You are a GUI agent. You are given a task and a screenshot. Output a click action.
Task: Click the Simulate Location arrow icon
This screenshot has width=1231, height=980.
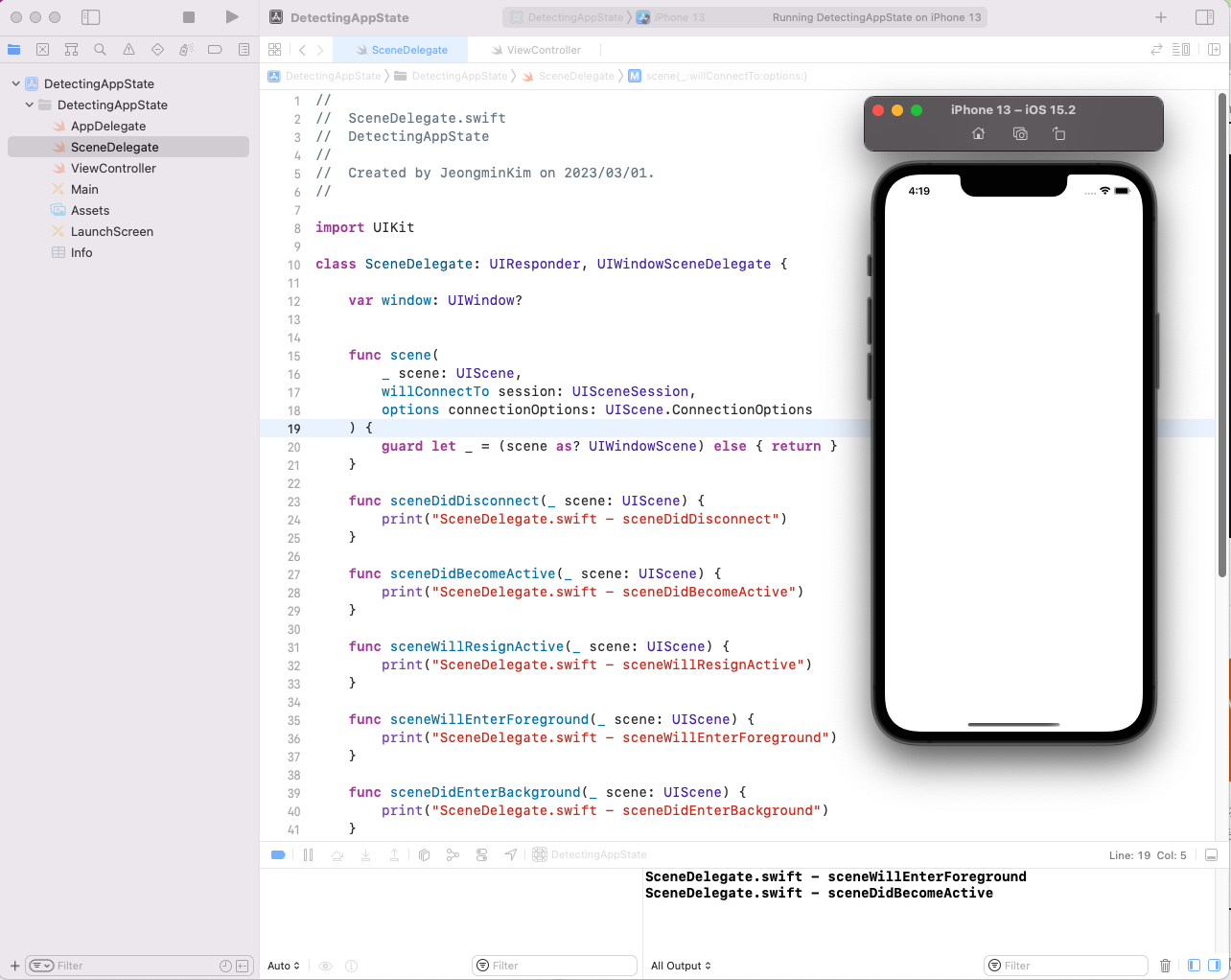click(x=511, y=854)
